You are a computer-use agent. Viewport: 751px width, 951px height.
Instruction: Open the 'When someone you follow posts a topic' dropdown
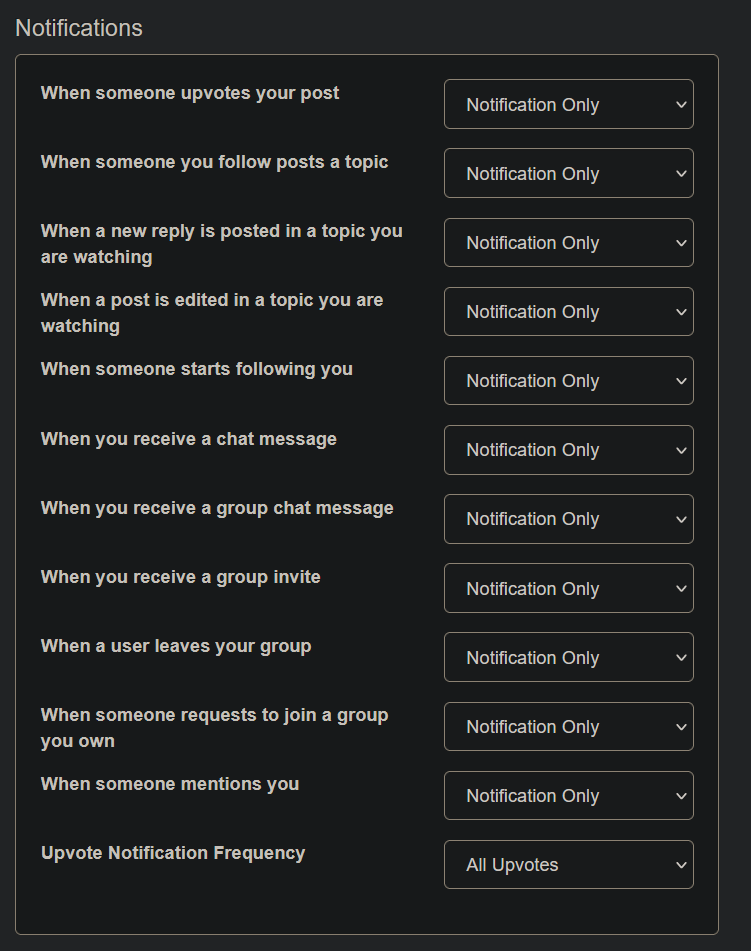[x=568, y=173]
